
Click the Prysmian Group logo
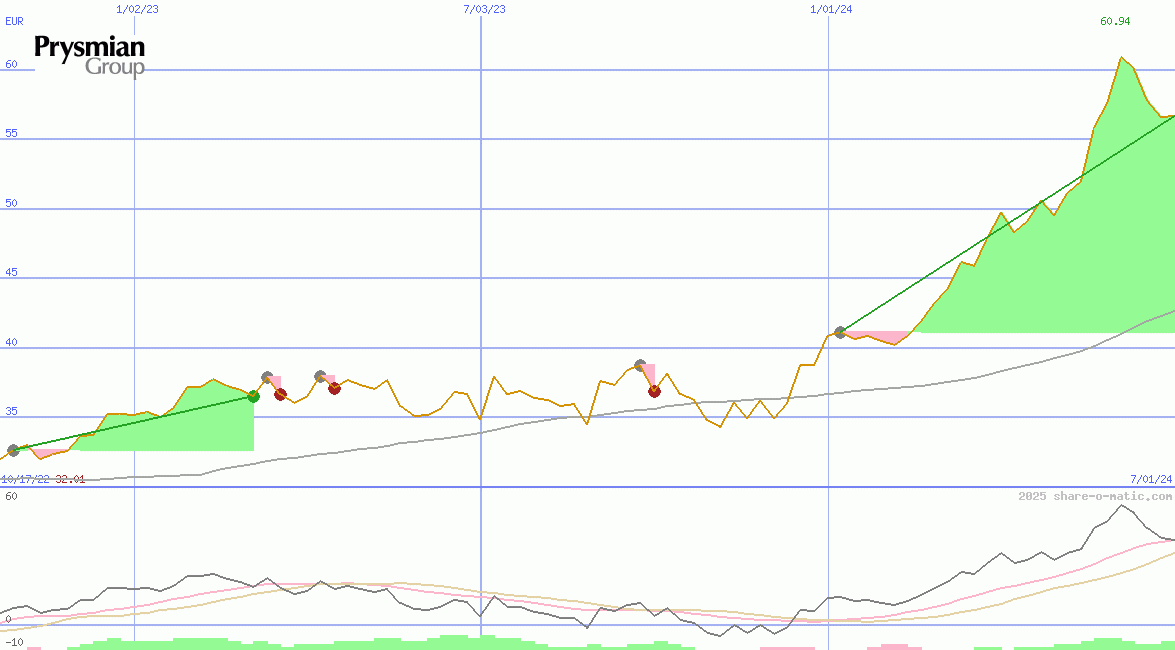click(89, 55)
